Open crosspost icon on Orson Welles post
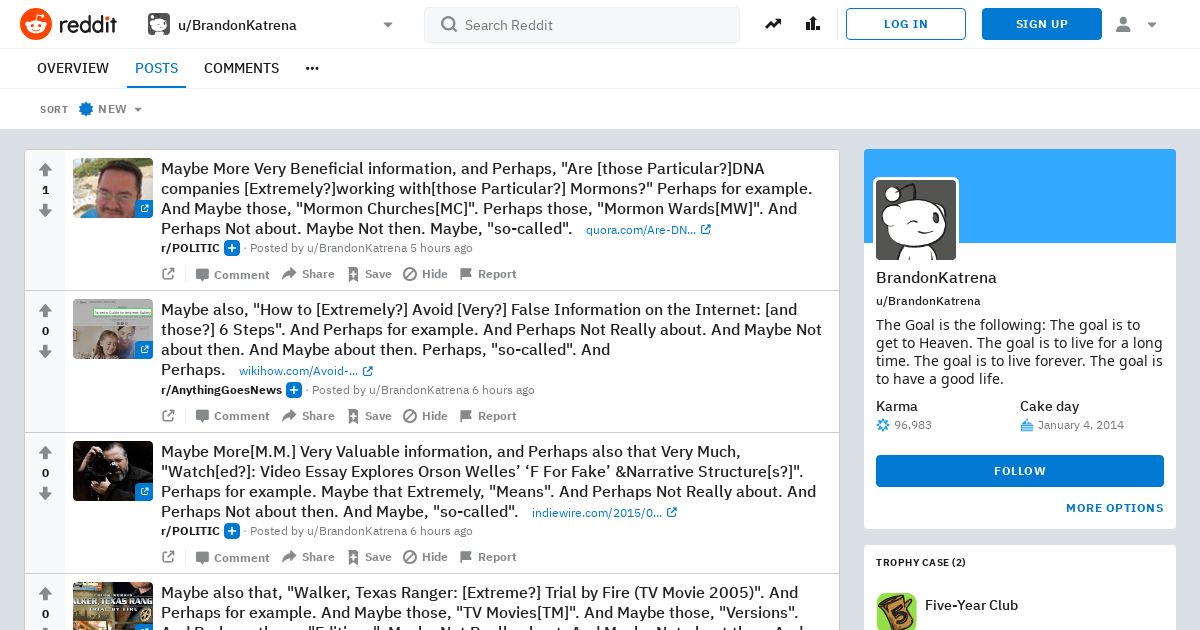Screen dimensions: 1200x630 [x=168, y=557]
